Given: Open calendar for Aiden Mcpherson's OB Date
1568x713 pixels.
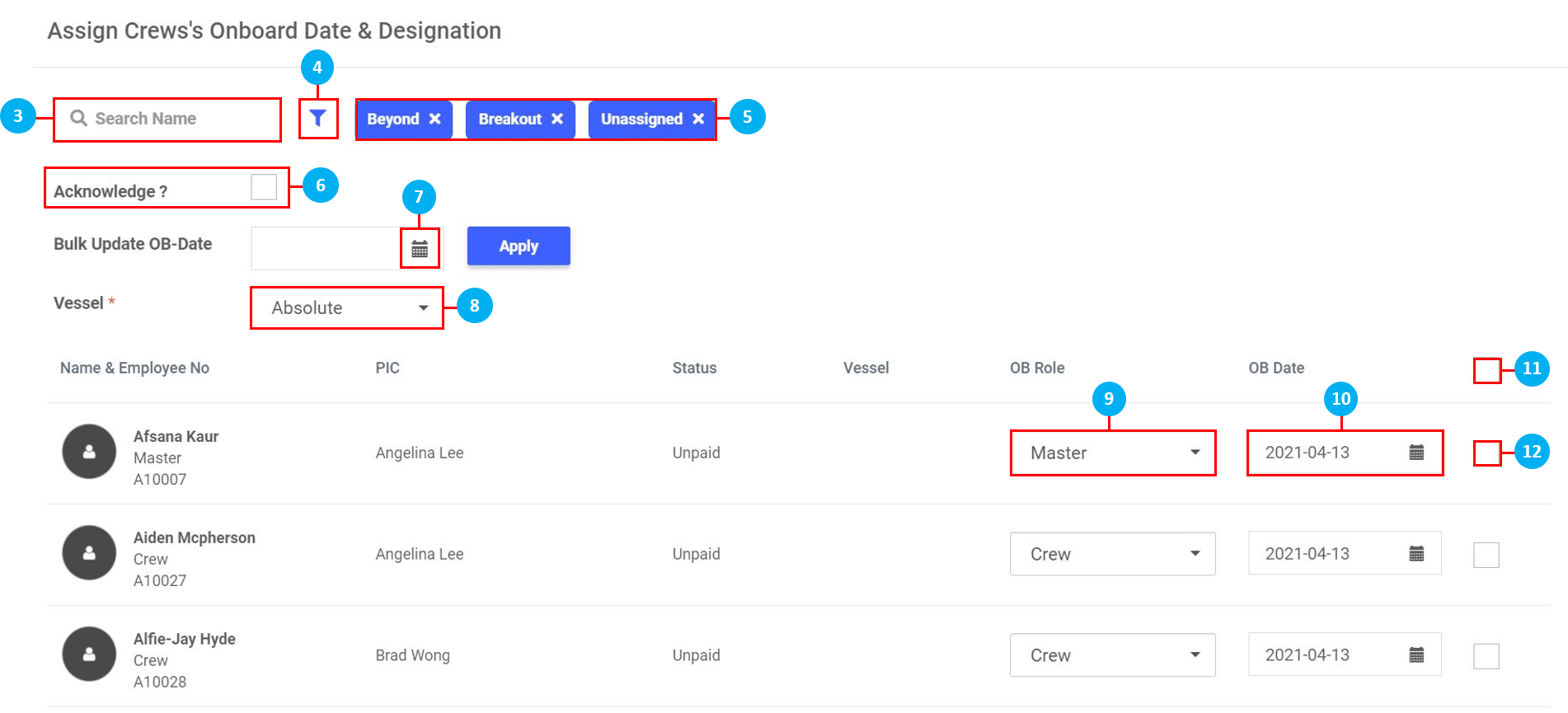Looking at the screenshot, I should (x=1416, y=554).
